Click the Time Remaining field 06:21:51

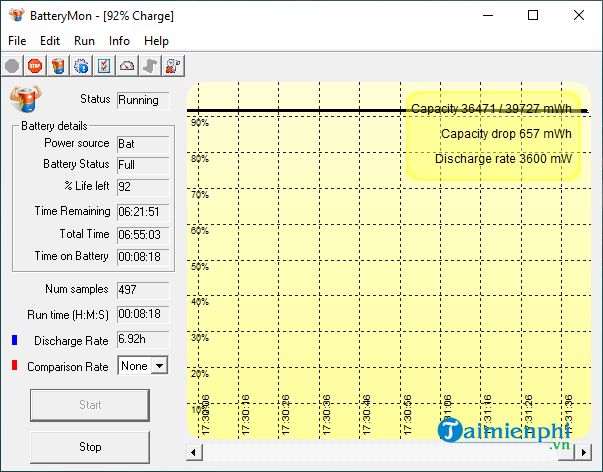(143, 212)
